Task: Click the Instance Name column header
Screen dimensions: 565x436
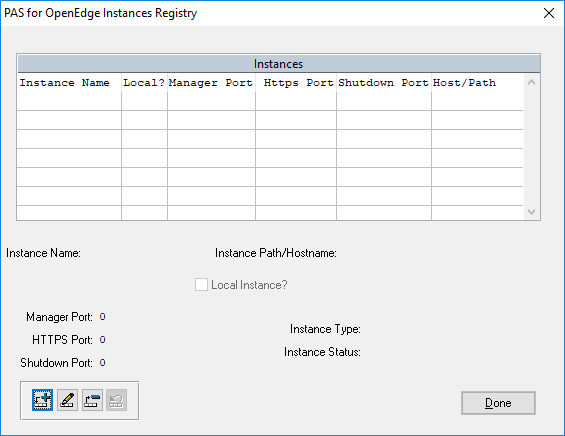Action: coord(68,83)
